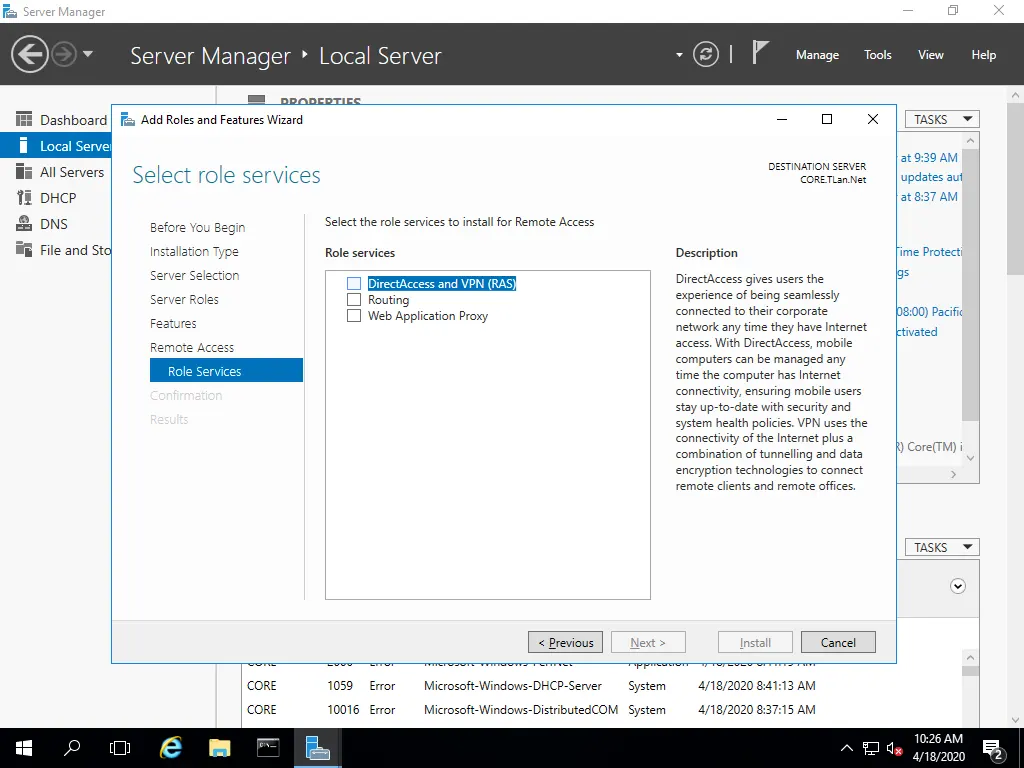Screen dimensions: 1024x768
Task: Select Local Server icon in the sidebar
Action: click(x=24, y=146)
